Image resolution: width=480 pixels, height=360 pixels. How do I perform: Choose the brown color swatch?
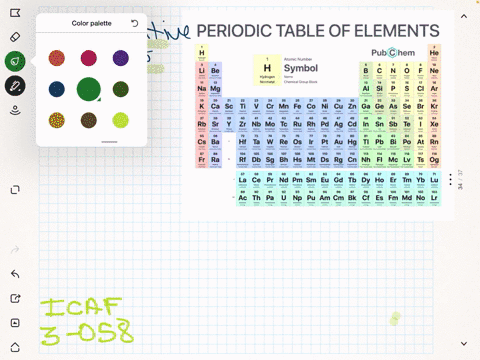click(89, 120)
